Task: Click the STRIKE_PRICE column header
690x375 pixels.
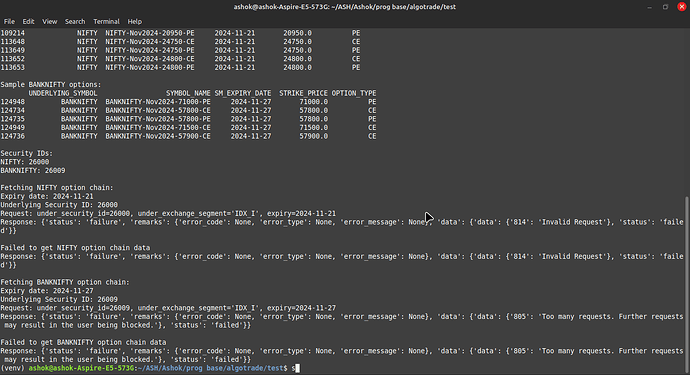Action: click(x=303, y=93)
